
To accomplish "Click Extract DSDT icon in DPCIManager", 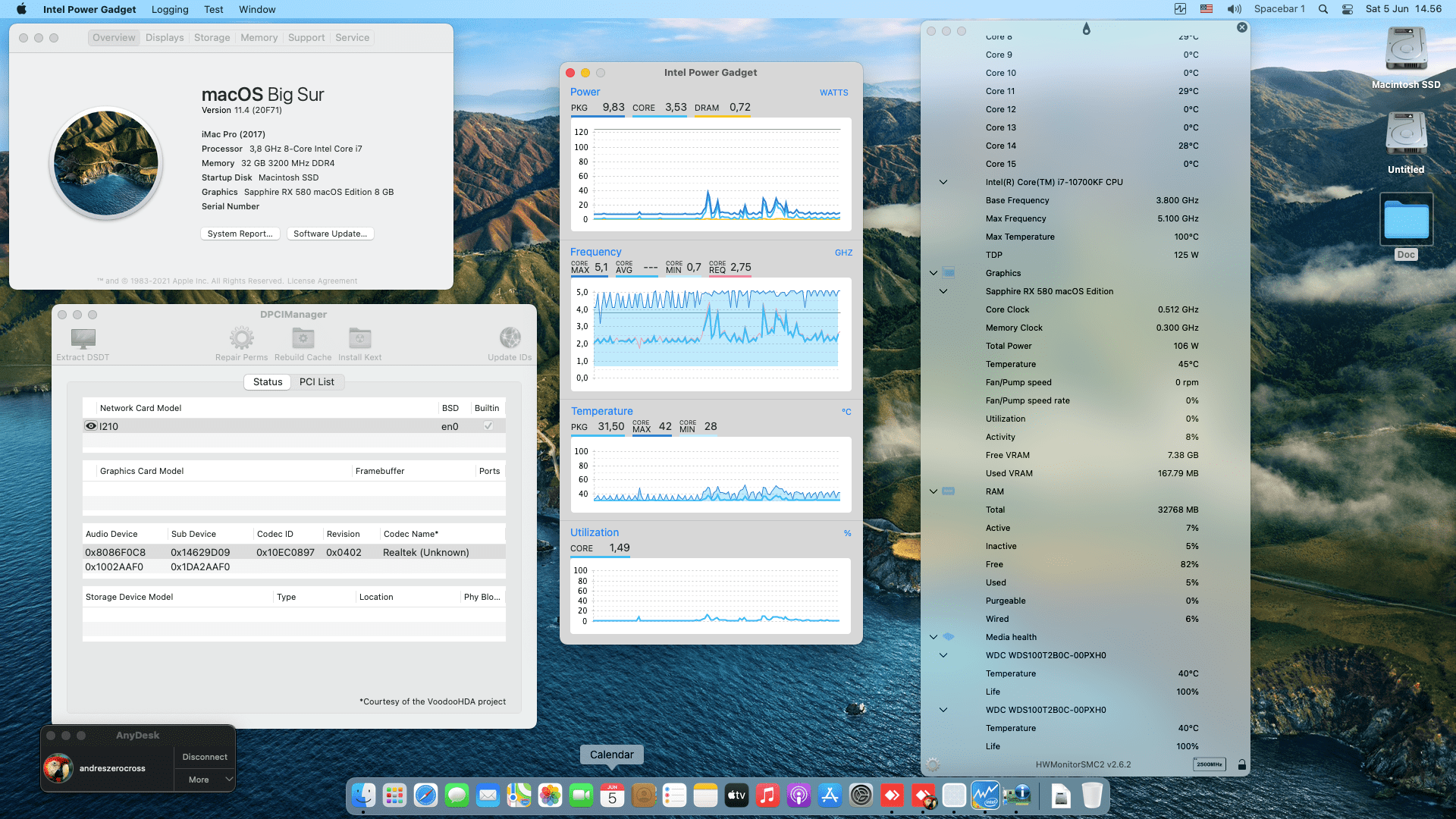I will [83, 338].
